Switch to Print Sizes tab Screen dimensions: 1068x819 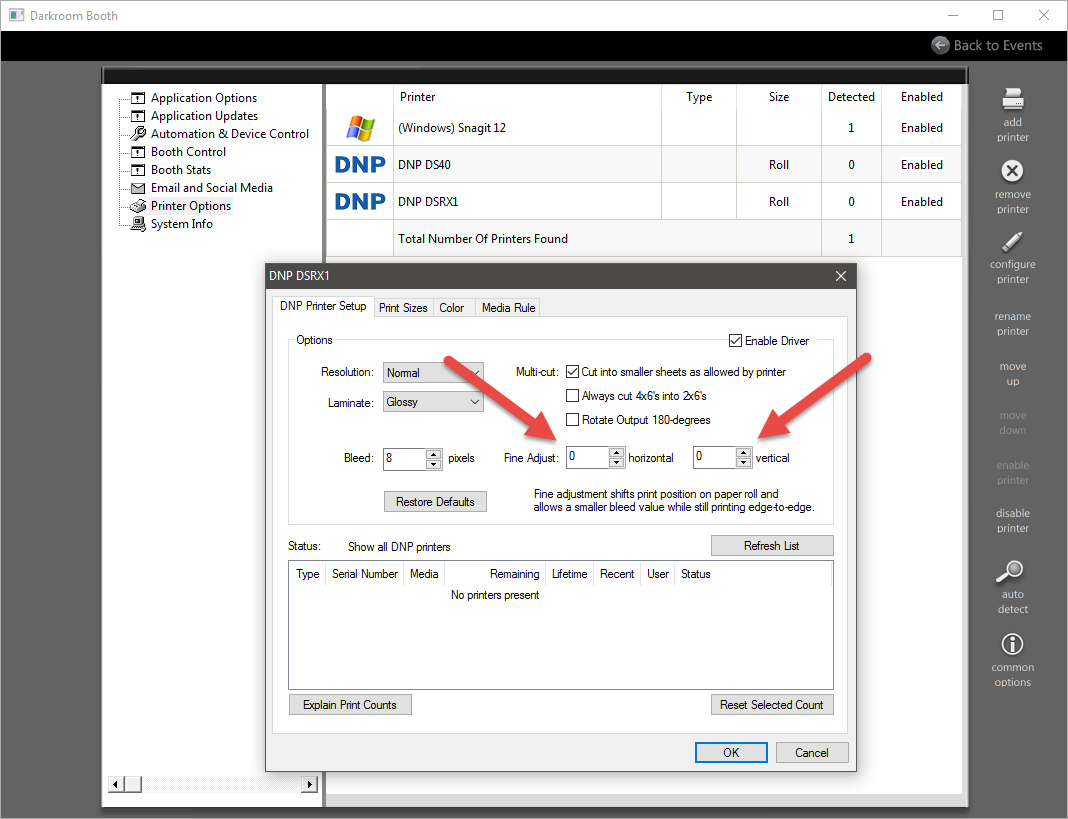point(403,308)
